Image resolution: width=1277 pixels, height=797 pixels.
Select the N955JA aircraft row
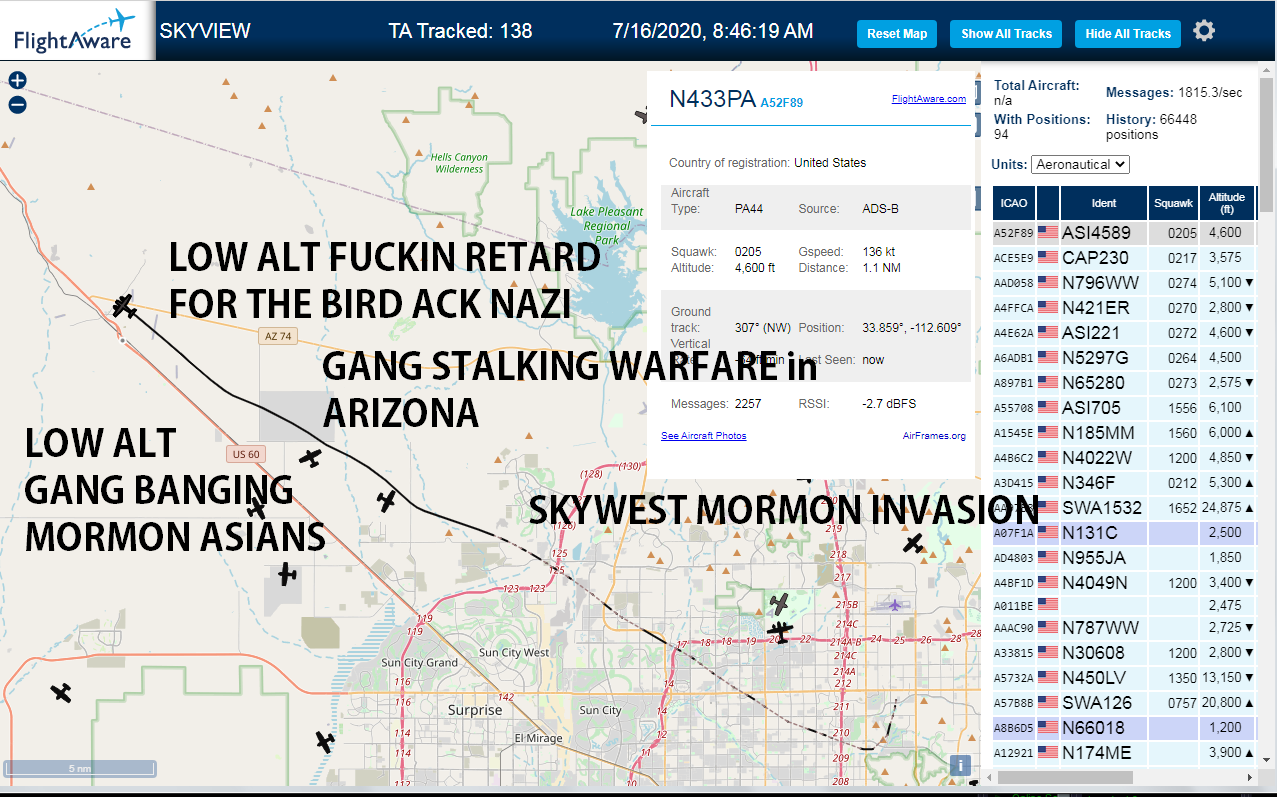1125,558
